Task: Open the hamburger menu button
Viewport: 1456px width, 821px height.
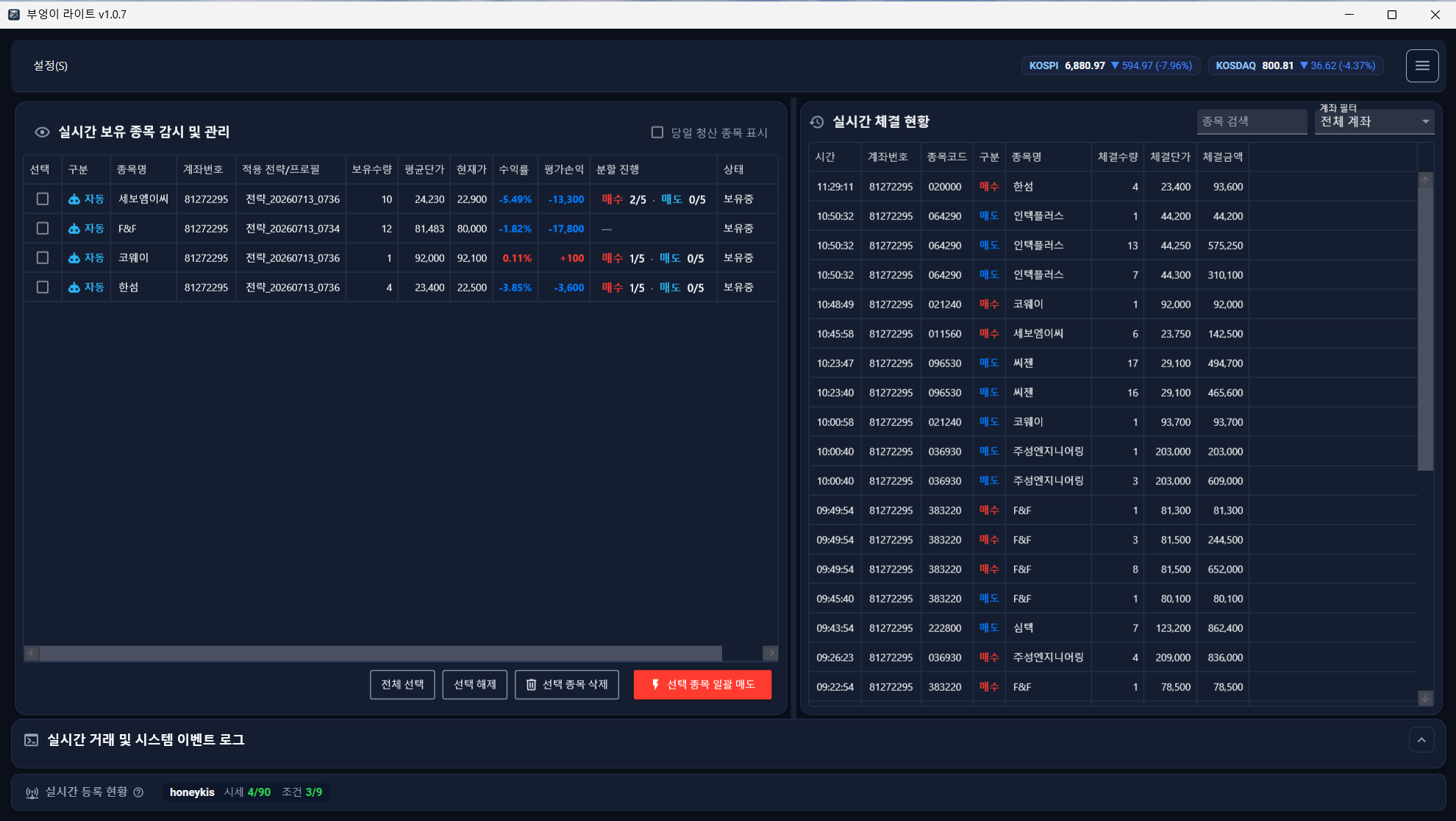Action: click(1422, 65)
